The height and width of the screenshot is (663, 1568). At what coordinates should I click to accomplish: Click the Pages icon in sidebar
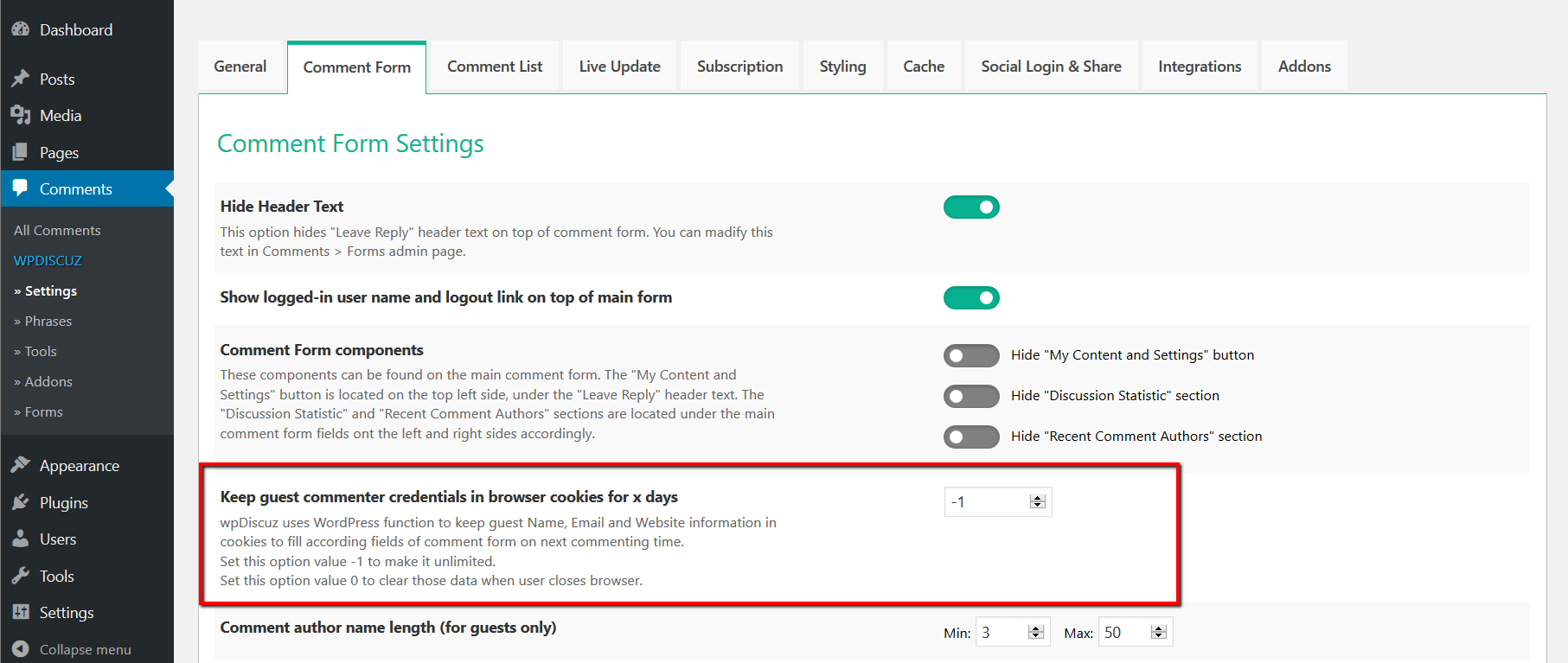21,152
